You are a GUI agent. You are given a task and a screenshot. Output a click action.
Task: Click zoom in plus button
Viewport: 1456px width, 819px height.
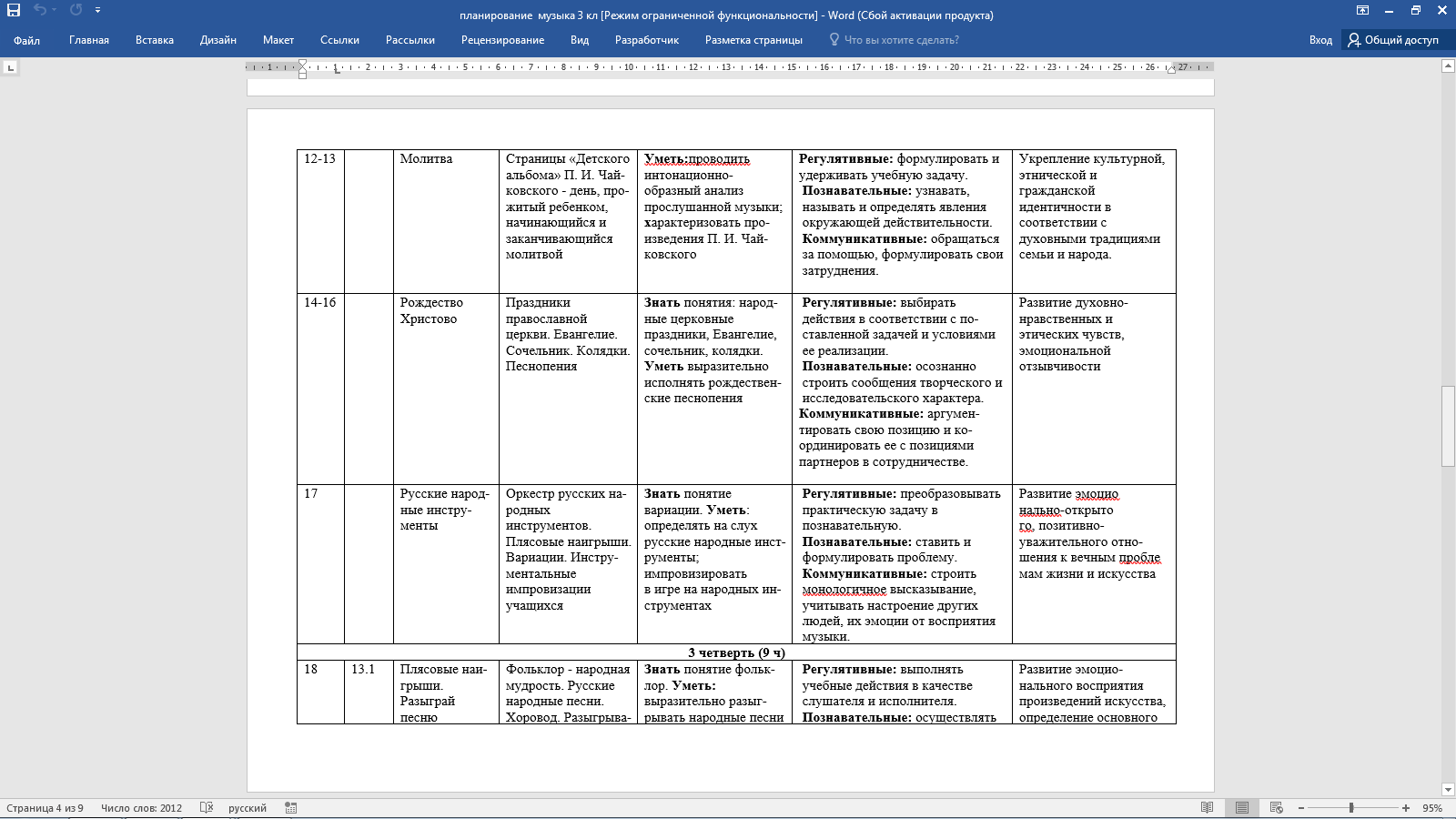[1406, 807]
